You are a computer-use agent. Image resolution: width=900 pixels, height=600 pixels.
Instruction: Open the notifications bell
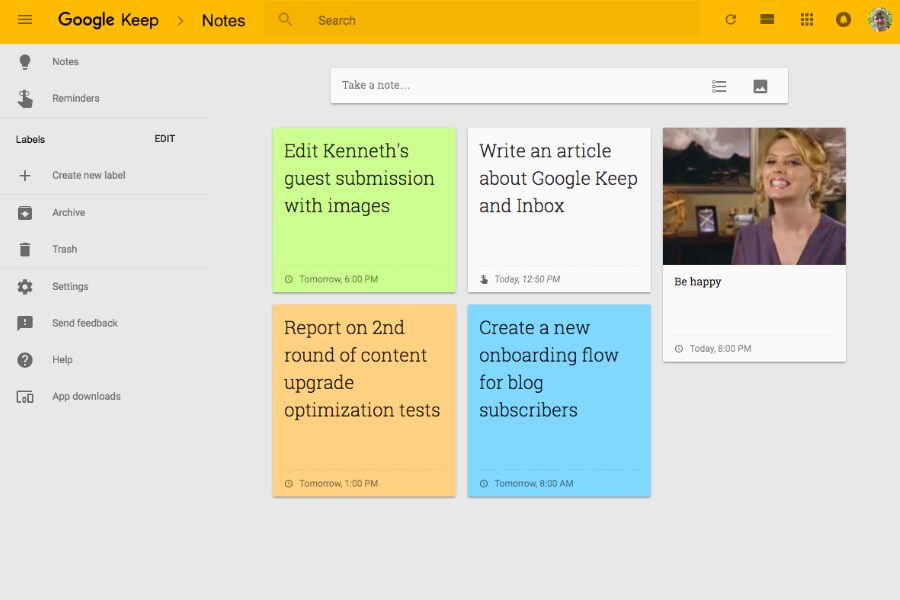point(843,20)
